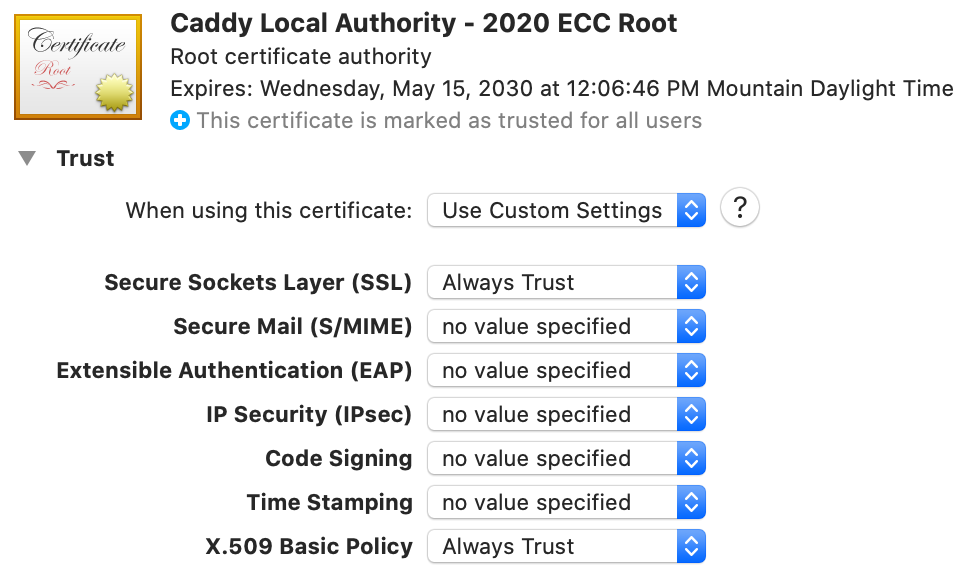
Task: Click the Time Stamping dropdown arrows icon
Action: coord(692,502)
